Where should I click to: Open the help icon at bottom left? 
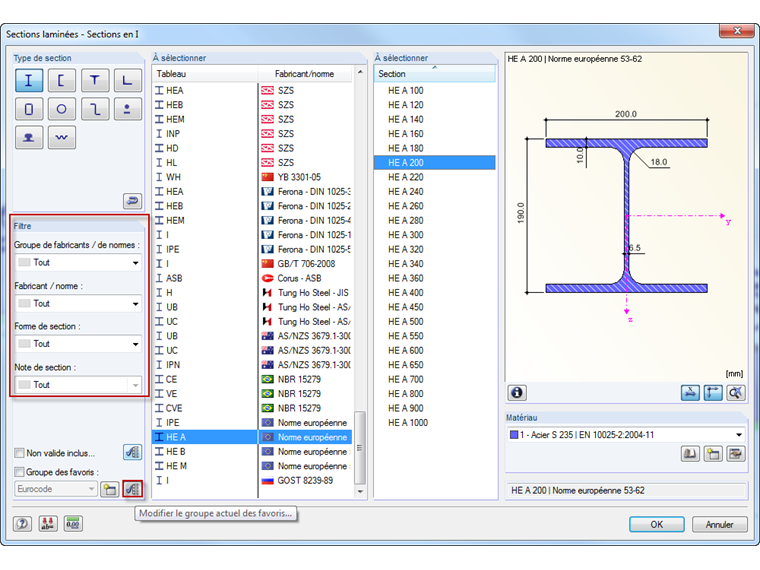pyautogui.click(x=22, y=524)
